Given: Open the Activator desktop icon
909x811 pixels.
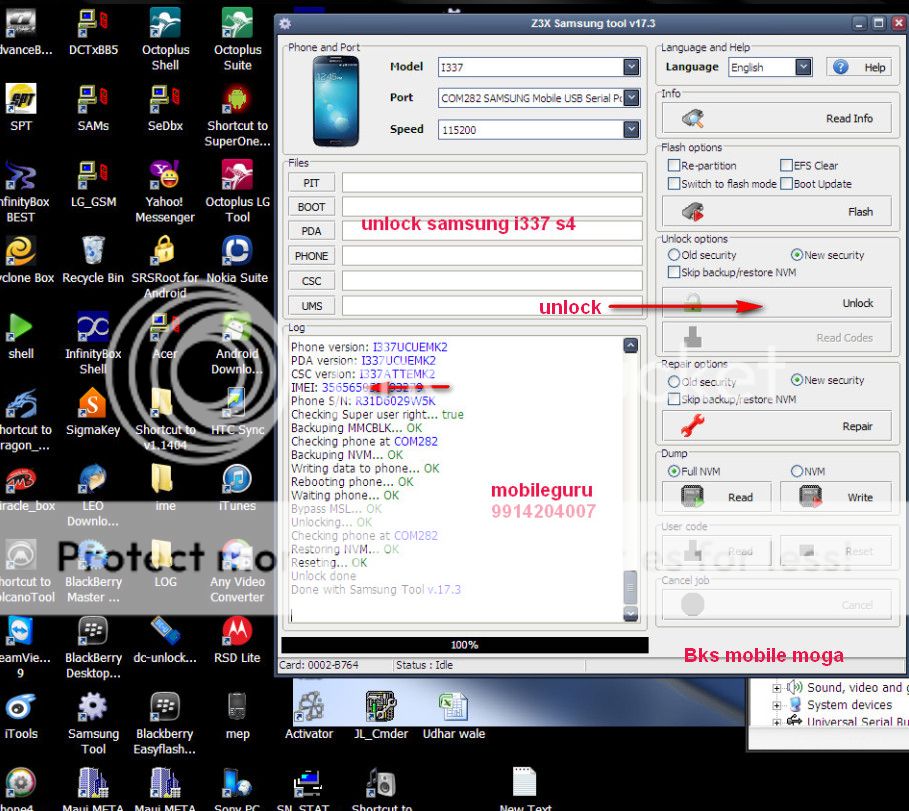Looking at the screenshot, I should pos(309,715).
